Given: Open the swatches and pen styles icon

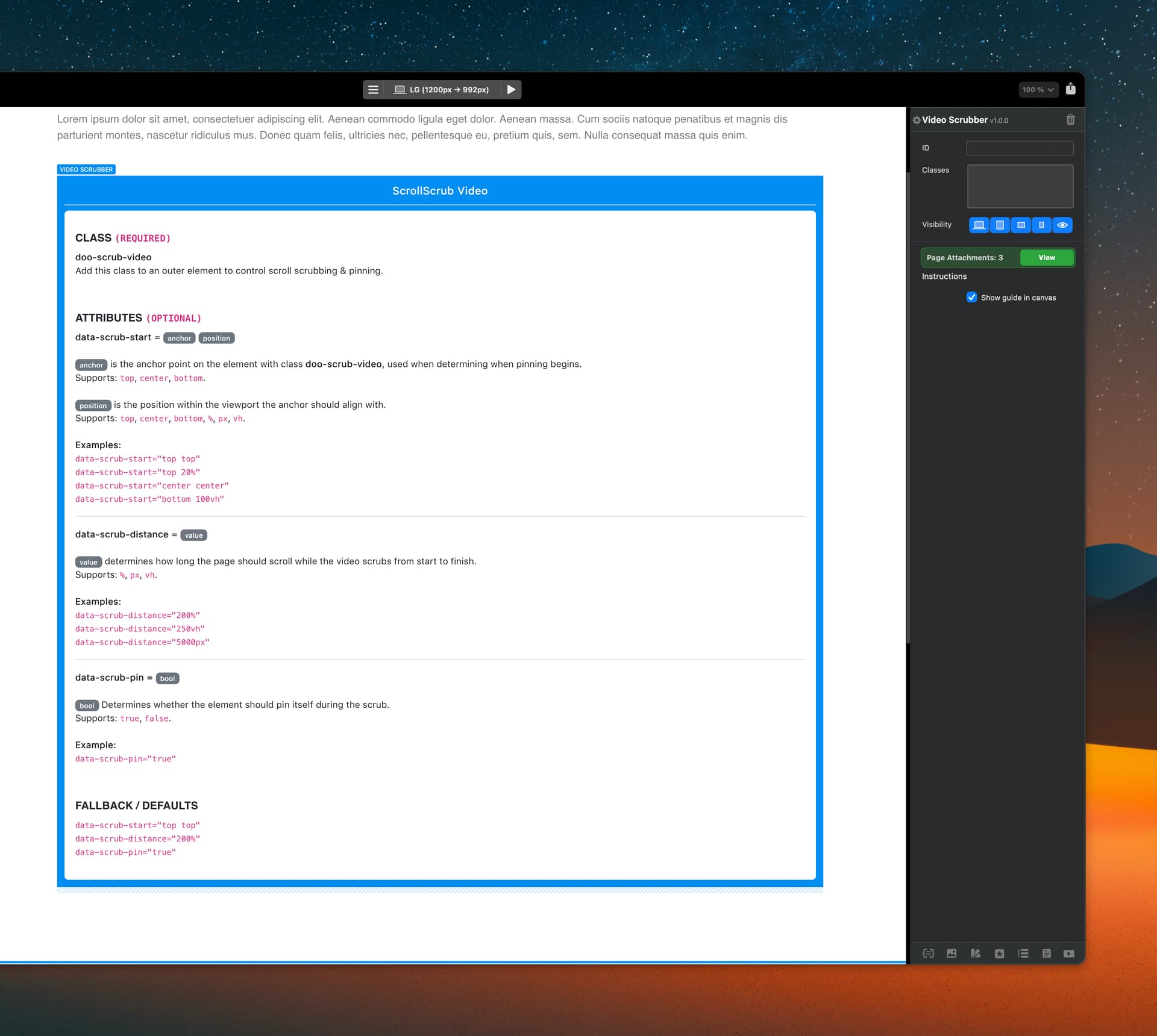Looking at the screenshot, I should click(x=975, y=953).
